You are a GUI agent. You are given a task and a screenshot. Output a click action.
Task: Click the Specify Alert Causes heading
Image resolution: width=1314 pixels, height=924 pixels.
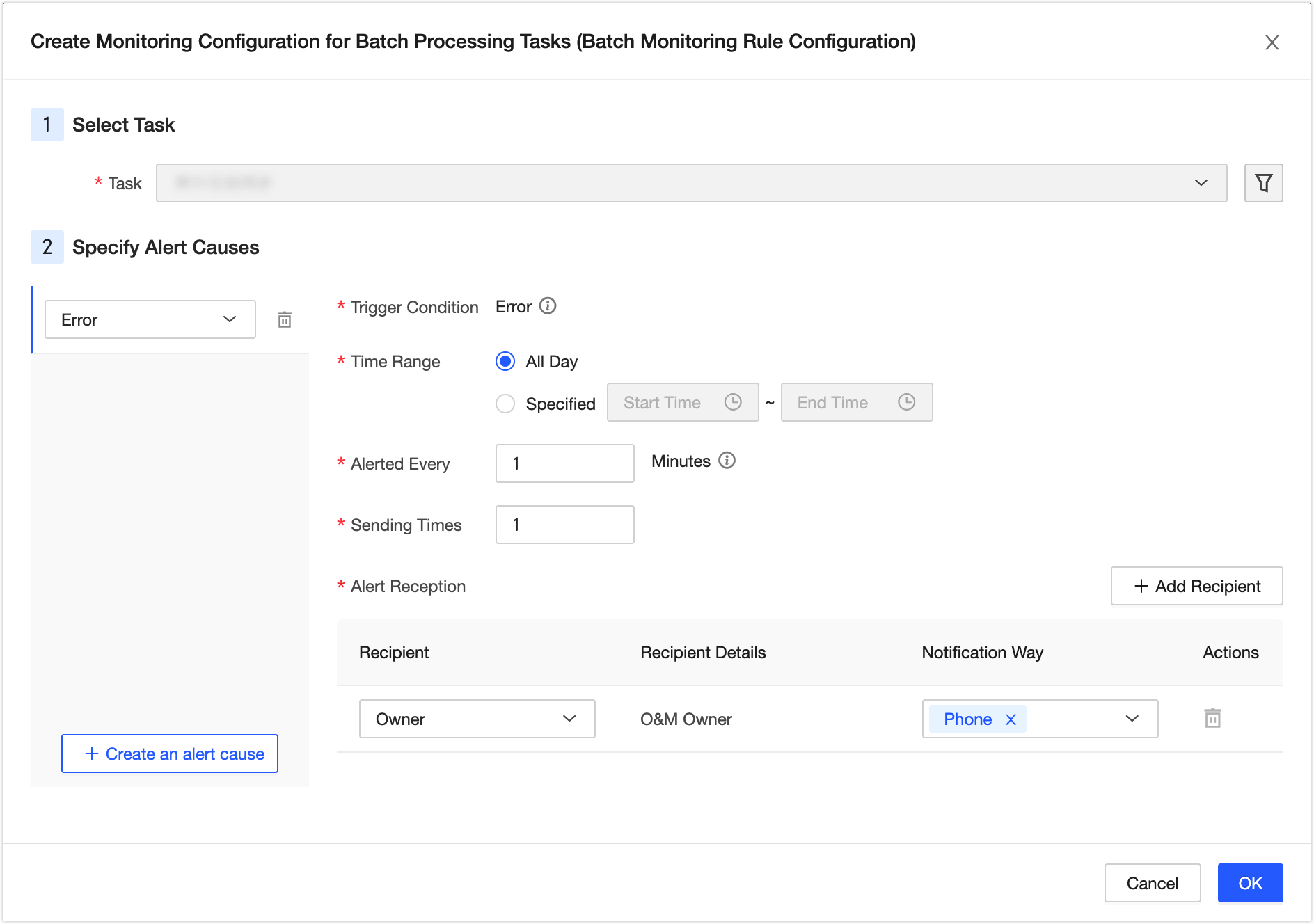click(166, 248)
